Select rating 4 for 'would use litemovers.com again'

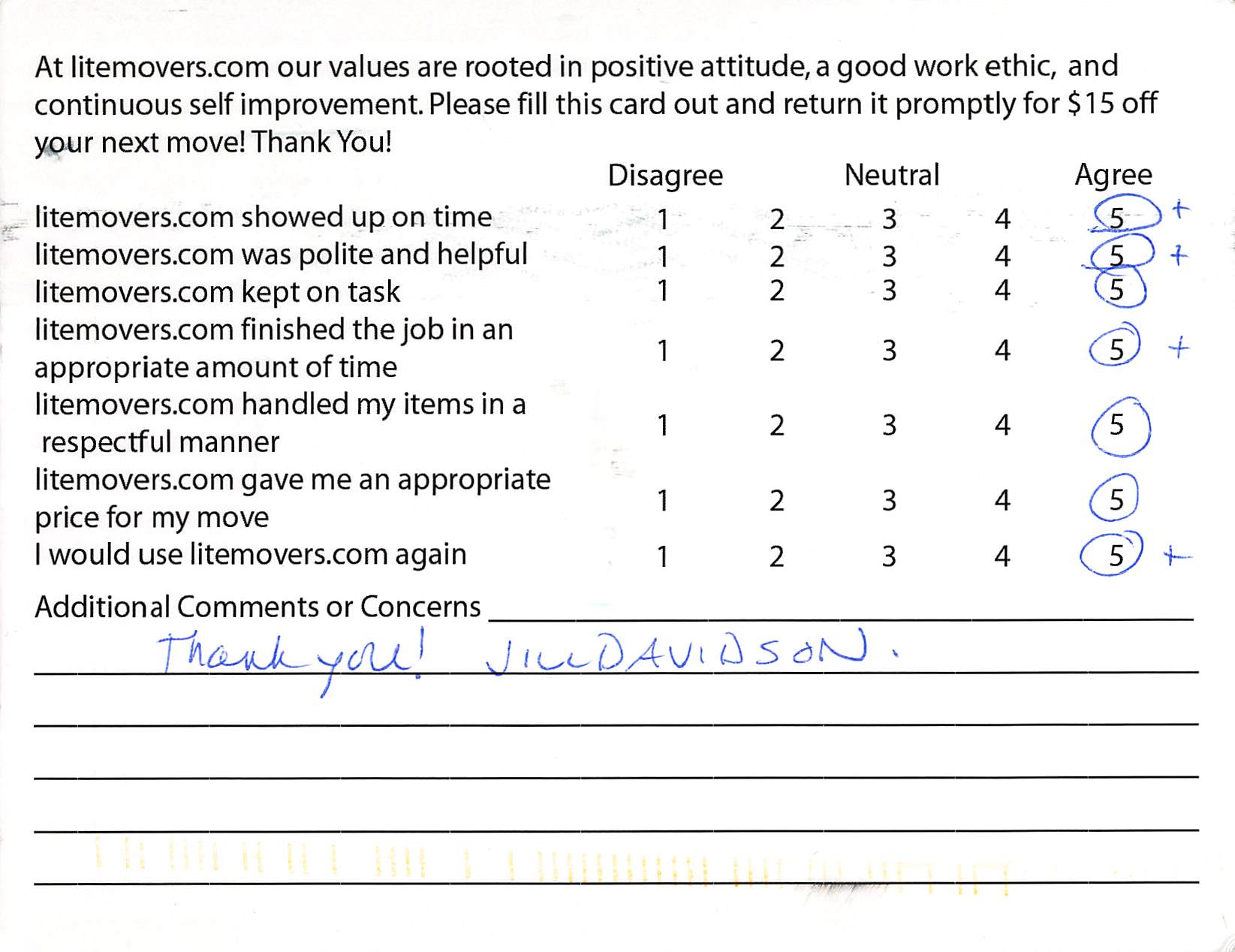[x=1002, y=556]
